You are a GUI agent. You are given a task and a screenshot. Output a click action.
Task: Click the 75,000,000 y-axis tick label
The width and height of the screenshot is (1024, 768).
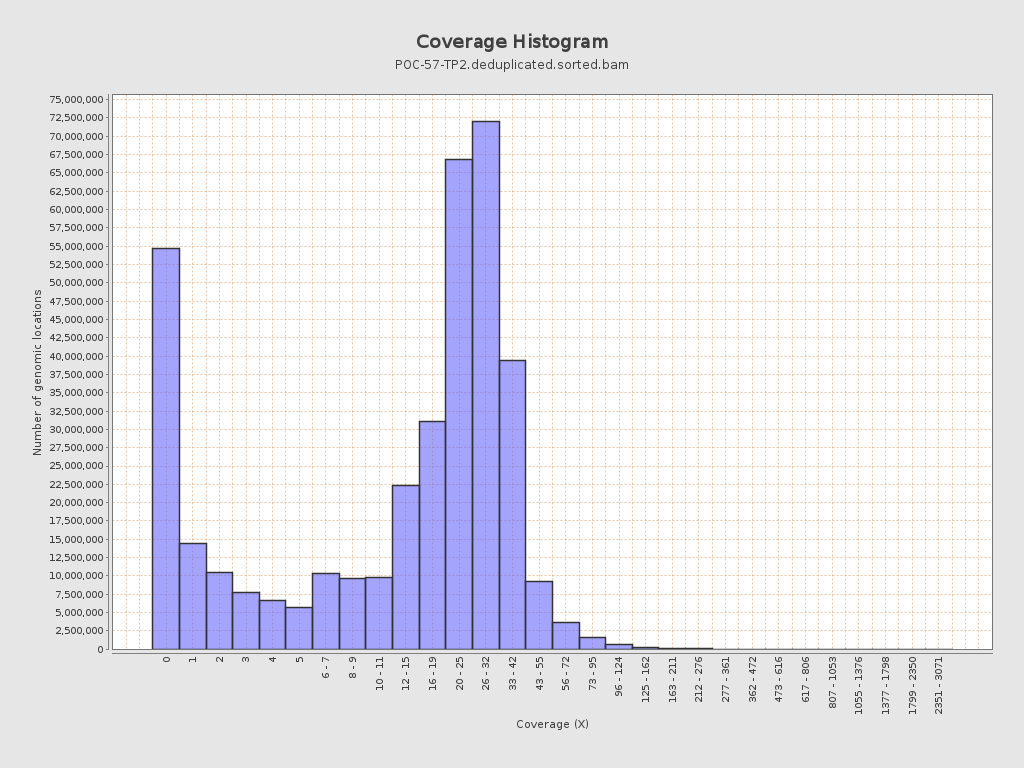click(x=76, y=99)
